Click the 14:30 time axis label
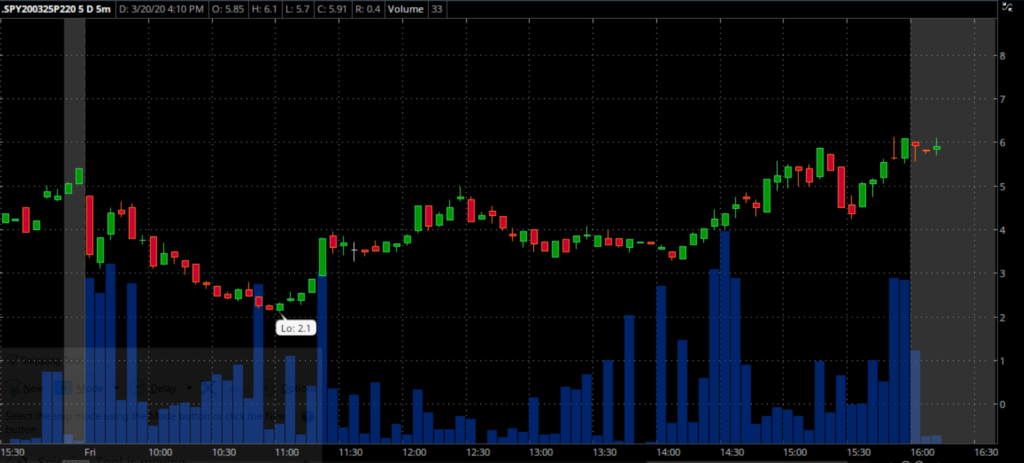The height and width of the screenshot is (463, 1024). 731,452
